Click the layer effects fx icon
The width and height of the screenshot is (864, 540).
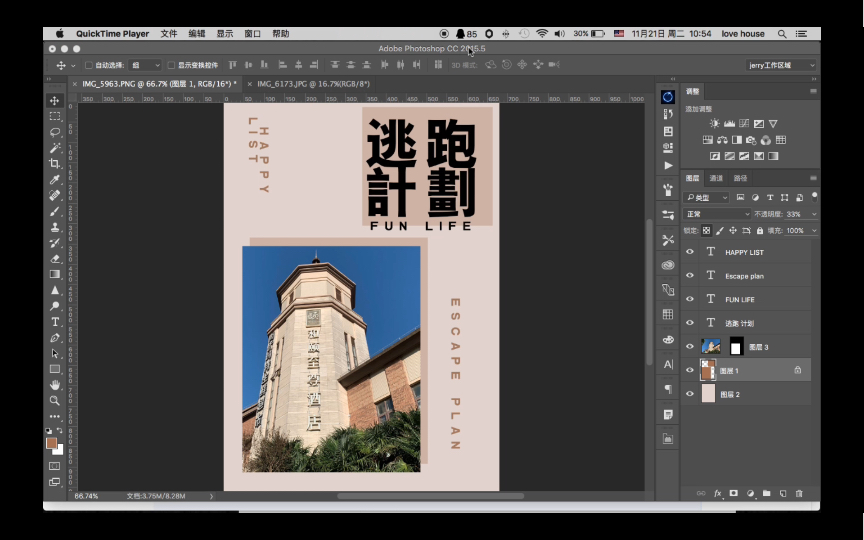(x=718, y=493)
